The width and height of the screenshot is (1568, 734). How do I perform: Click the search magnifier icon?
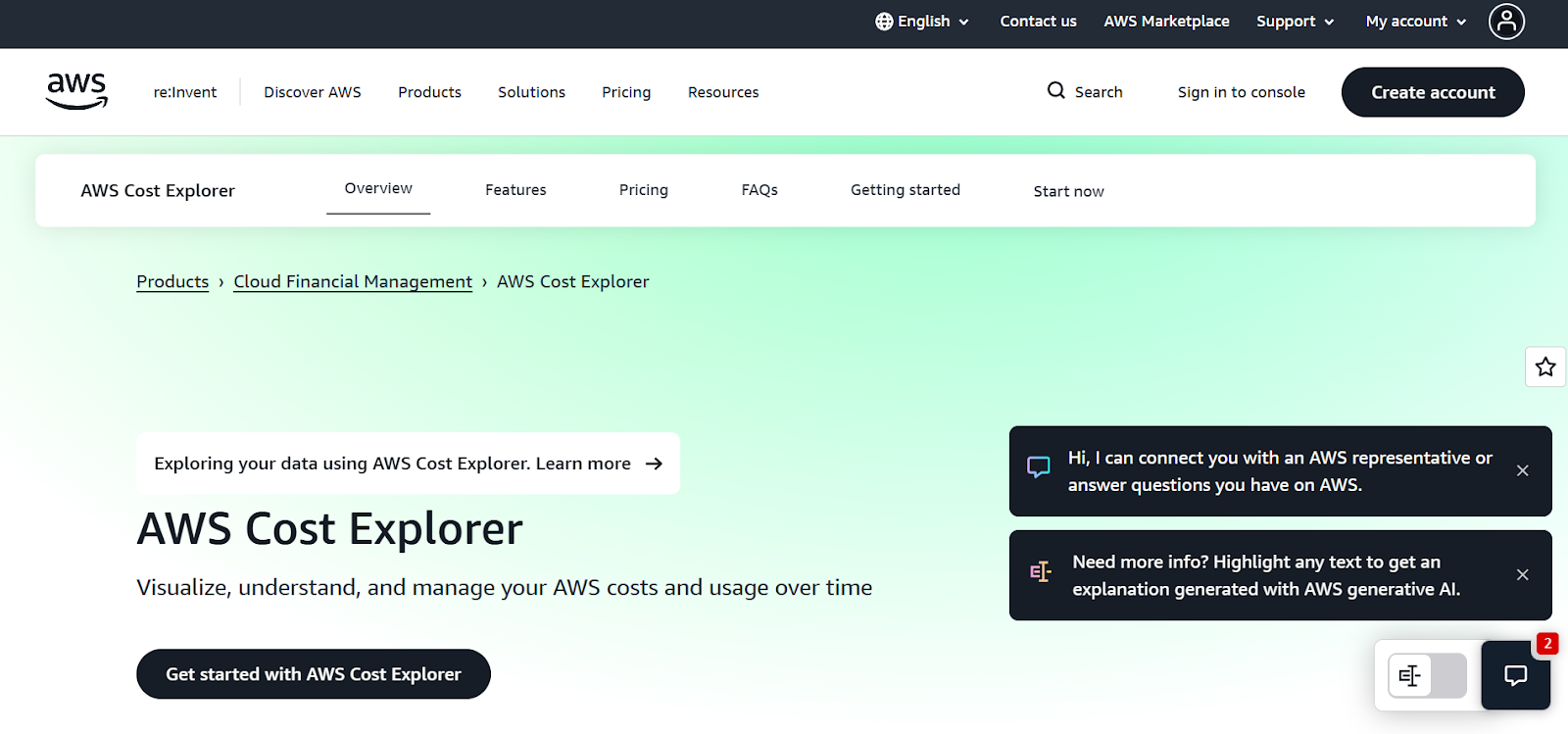coord(1055,91)
